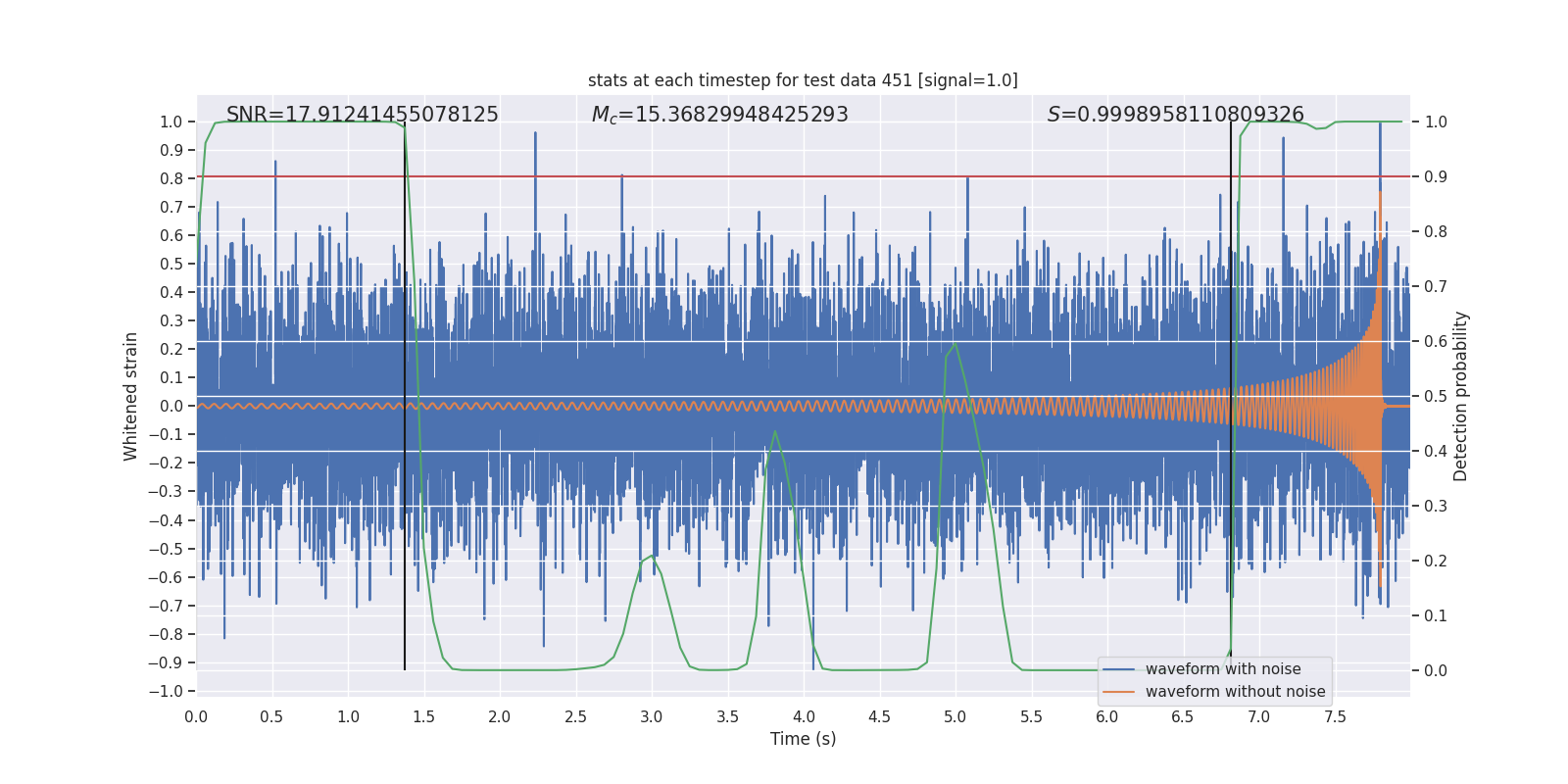The image size is (1568, 784).
Task: Click the 0.8 tick on Detection probability axis
Action: (x=1436, y=231)
